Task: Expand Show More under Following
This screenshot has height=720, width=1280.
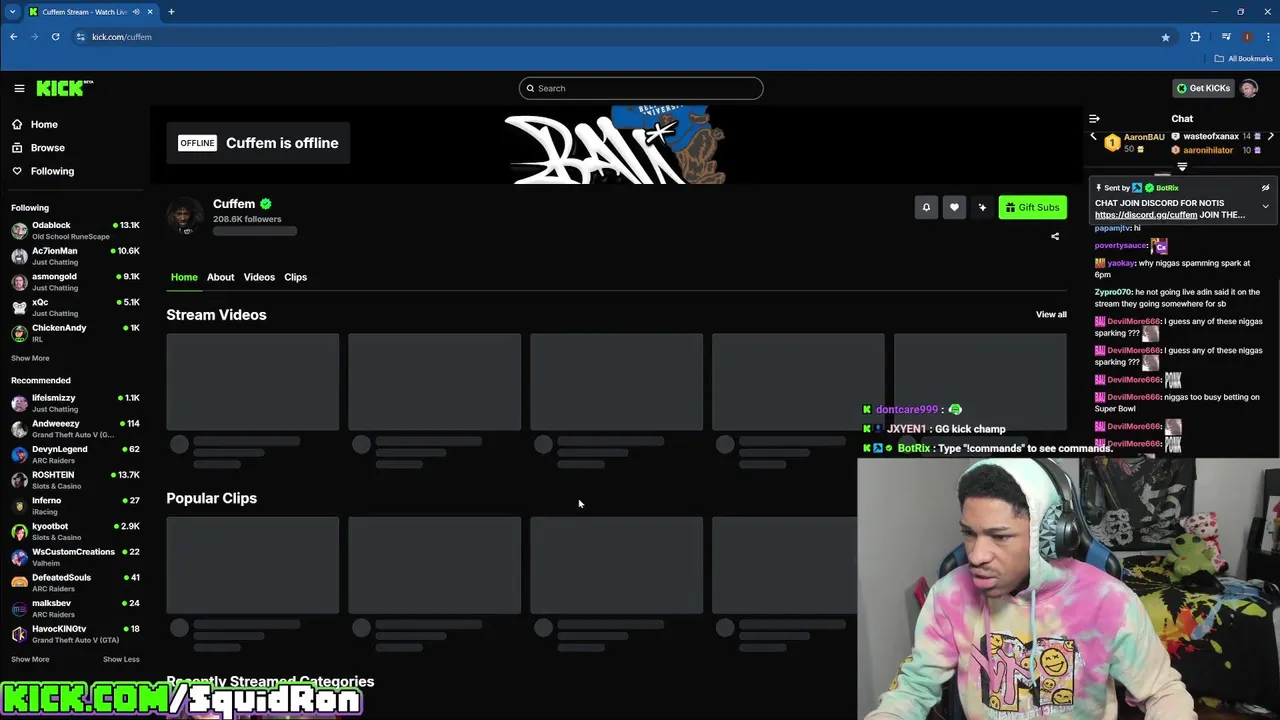Action: (30, 358)
